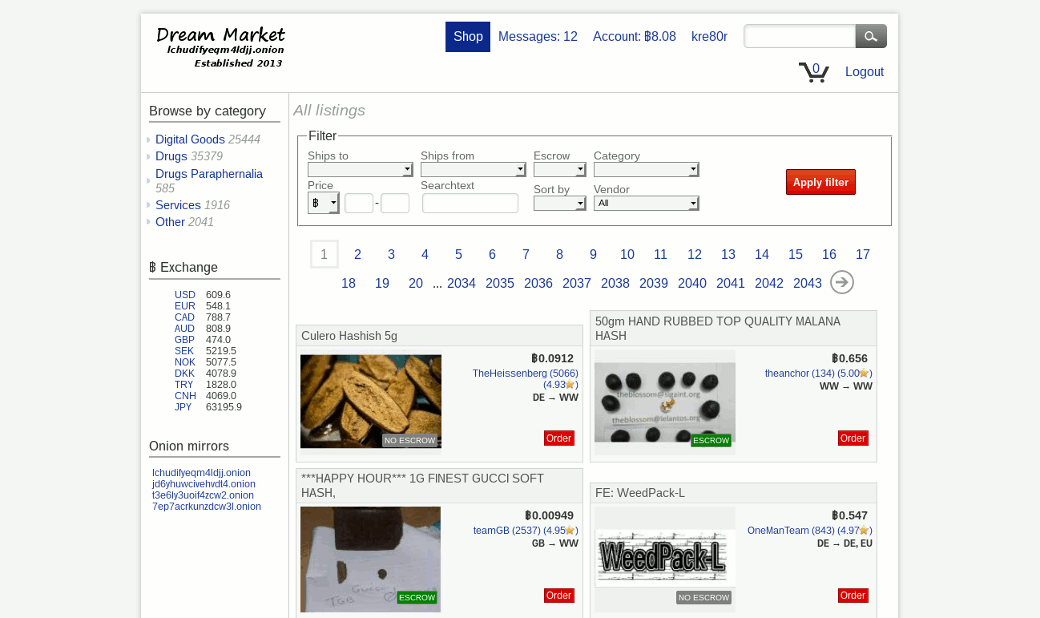This screenshot has height=618, width=1040.
Task: Focus the top search box
Action: point(799,37)
